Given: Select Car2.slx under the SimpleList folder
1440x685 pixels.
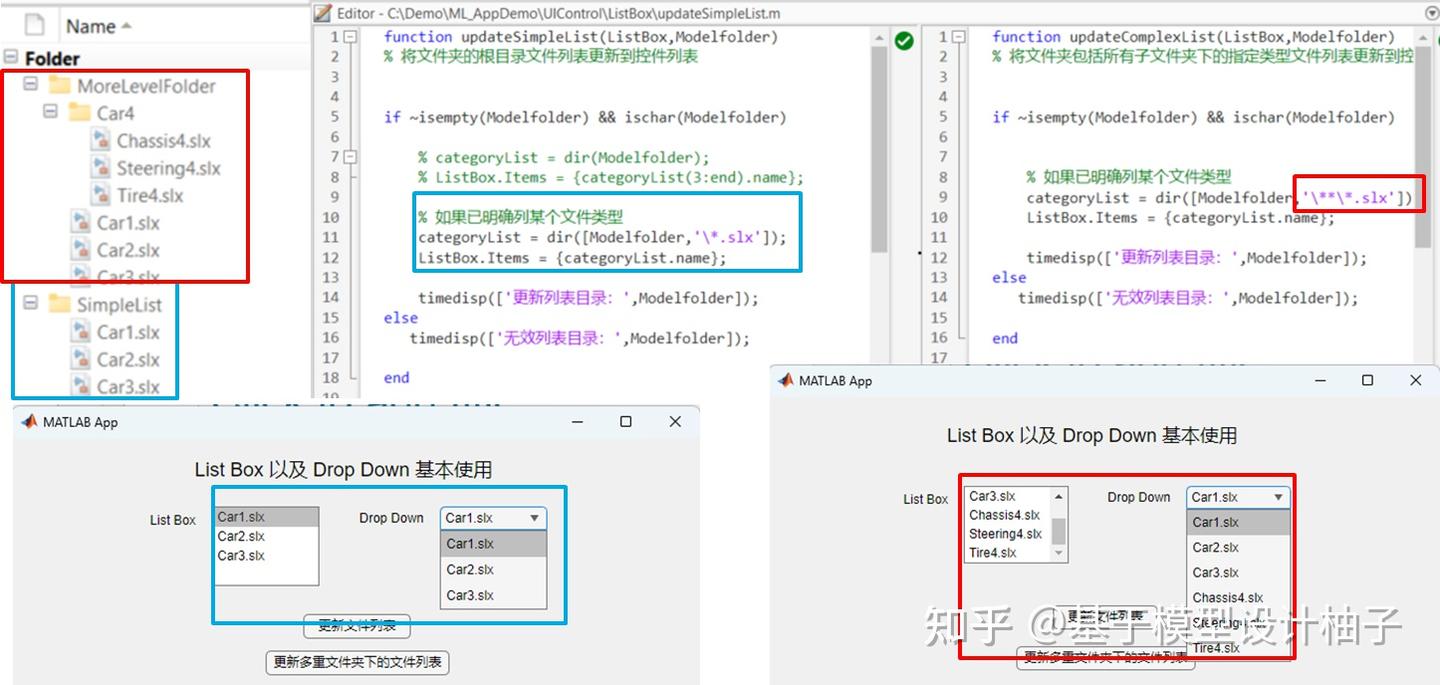Looking at the screenshot, I should (128, 359).
